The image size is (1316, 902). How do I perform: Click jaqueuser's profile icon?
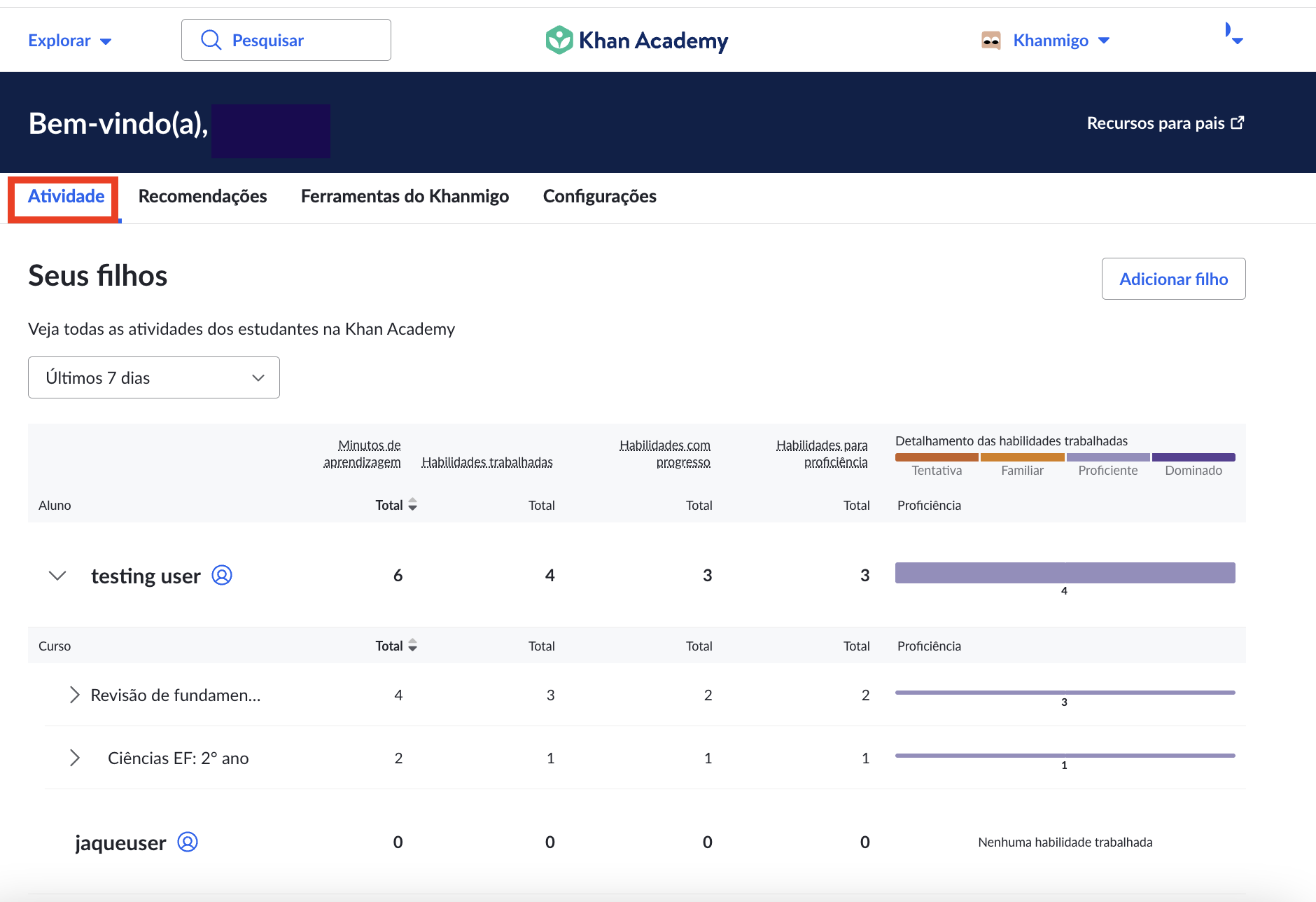[188, 841]
